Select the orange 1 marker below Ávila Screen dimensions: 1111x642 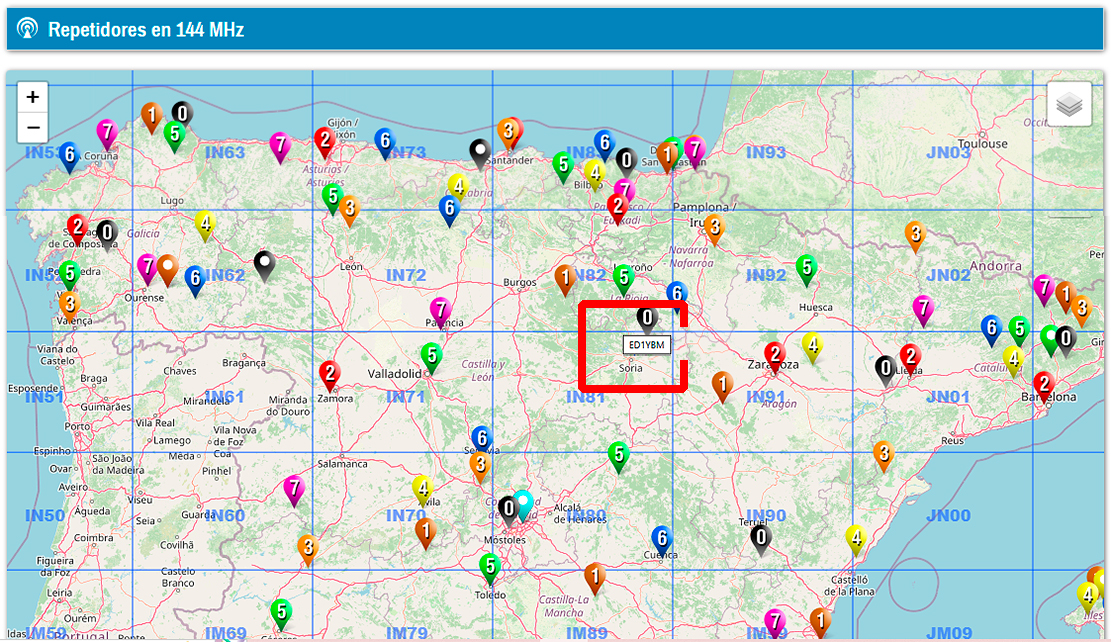(425, 533)
